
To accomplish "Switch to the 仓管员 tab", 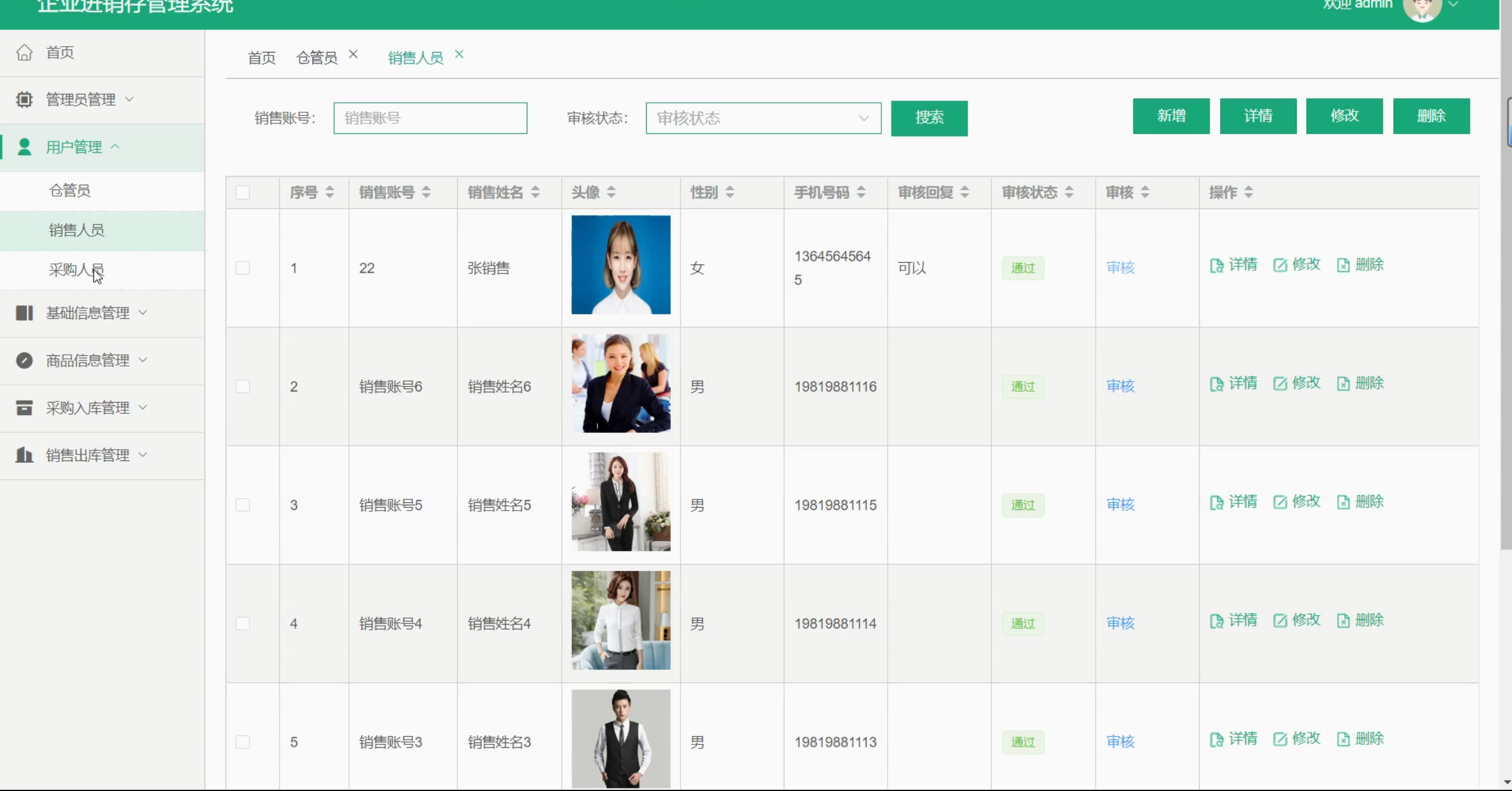I will [x=317, y=58].
